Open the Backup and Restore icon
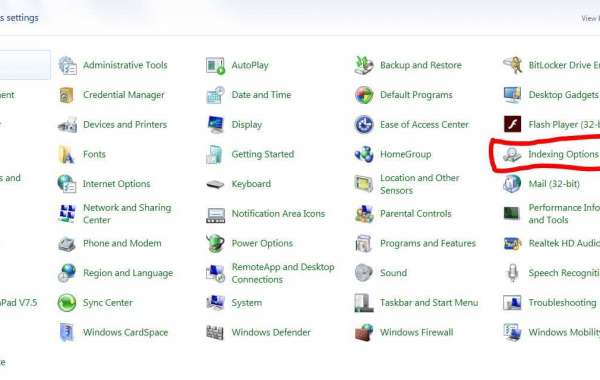 364,65
